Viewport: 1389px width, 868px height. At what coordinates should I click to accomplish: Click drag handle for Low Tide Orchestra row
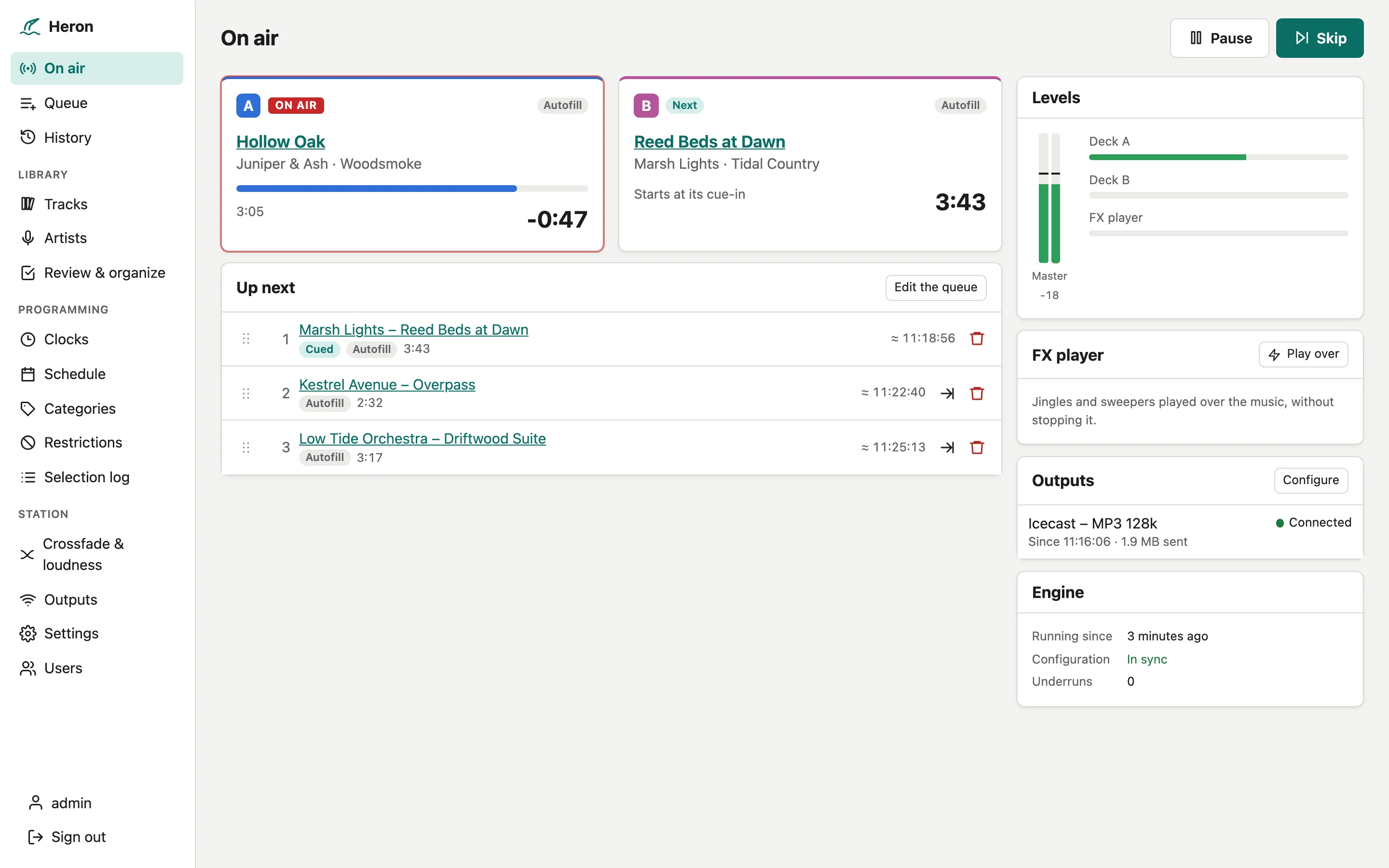click(245, 447)
